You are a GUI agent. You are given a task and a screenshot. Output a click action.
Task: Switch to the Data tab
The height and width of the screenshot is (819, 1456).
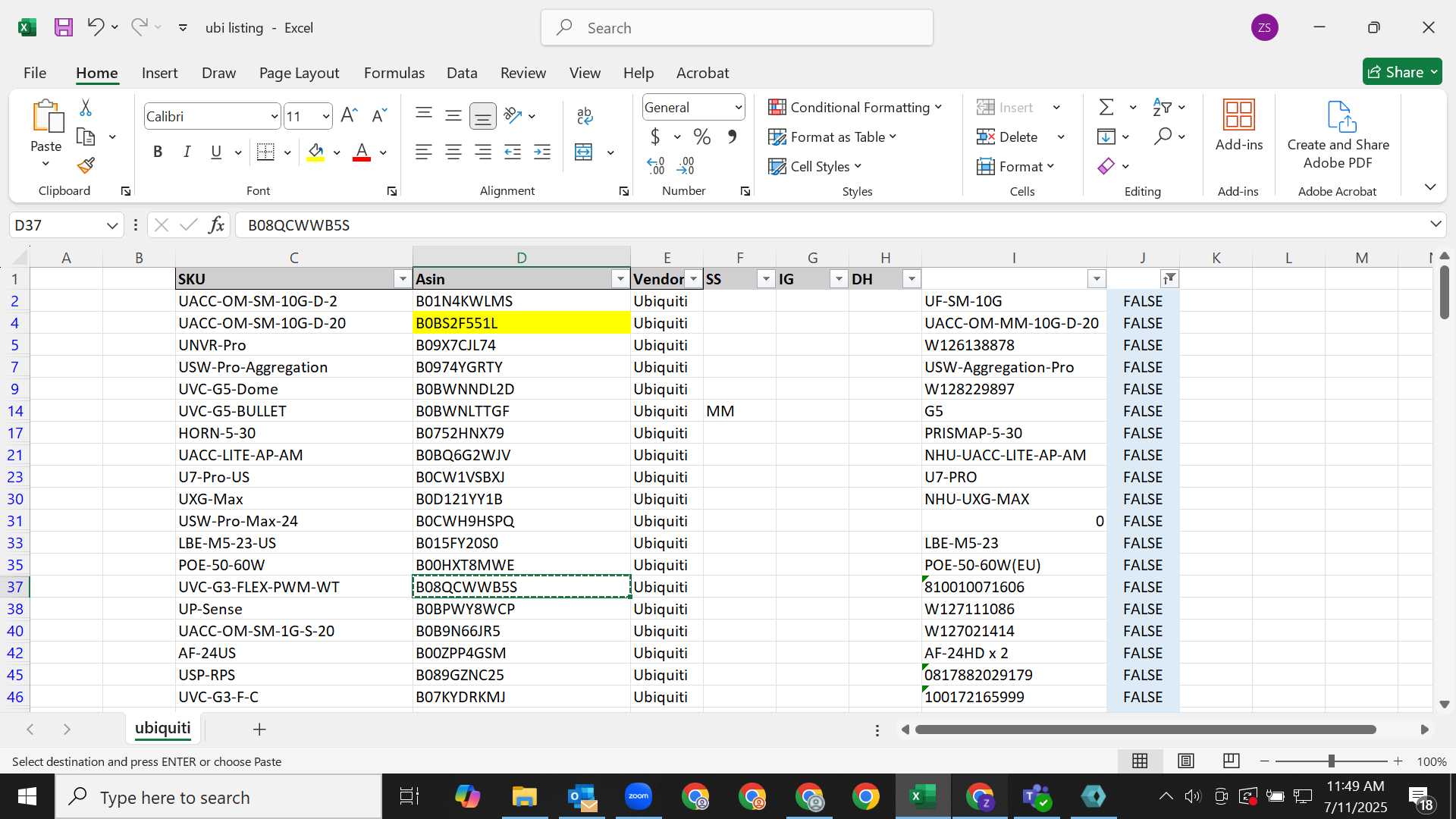point(462,73)
